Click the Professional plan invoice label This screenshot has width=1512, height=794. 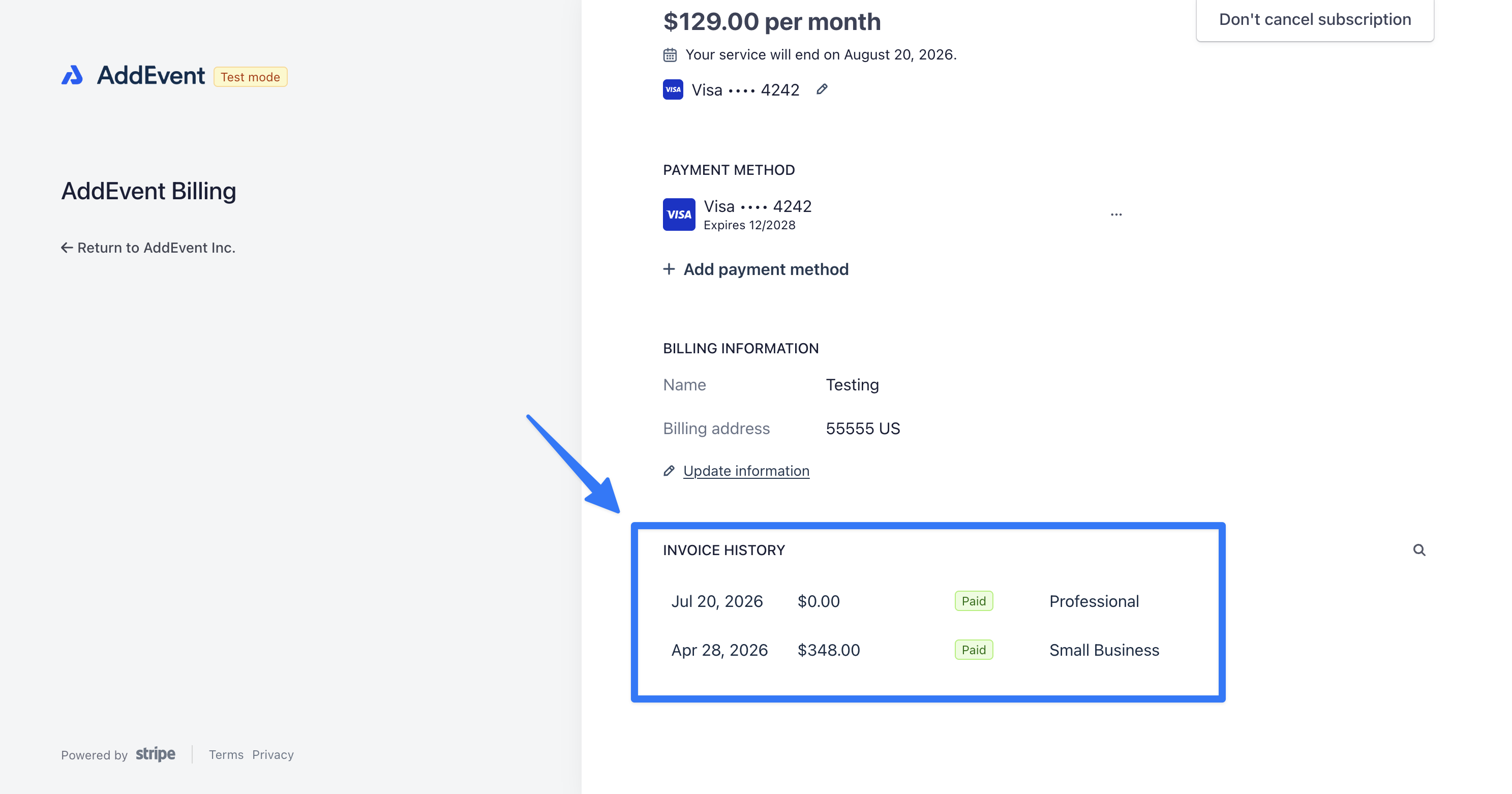[1094, 601]
